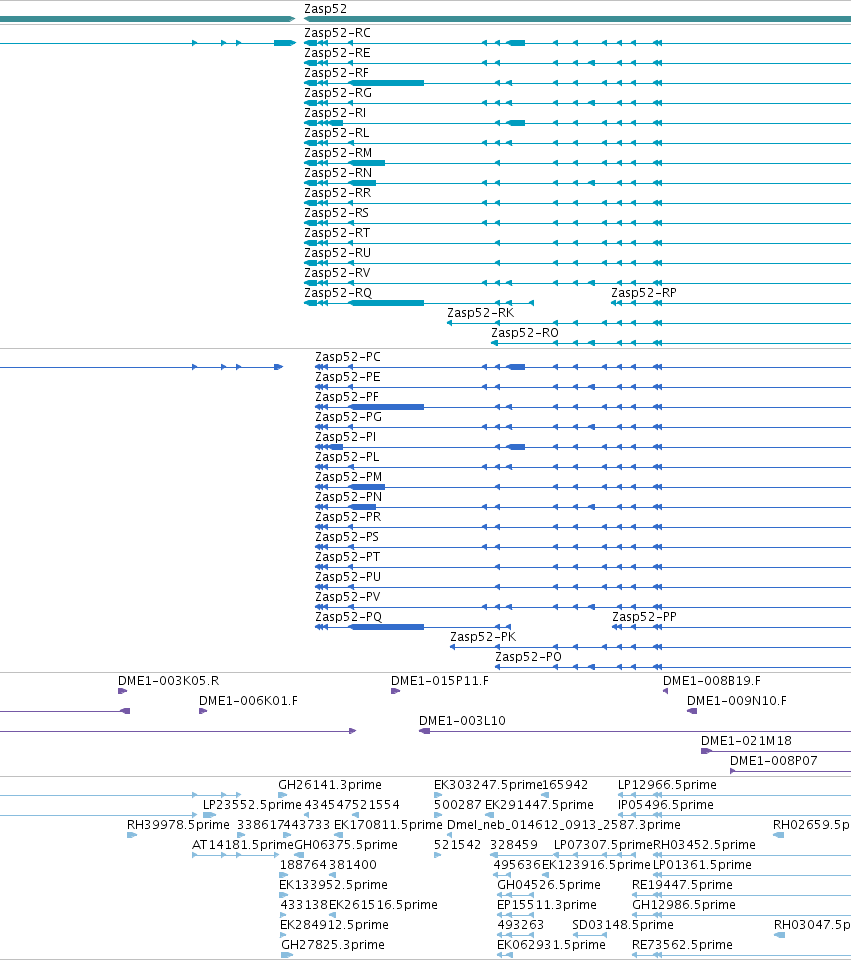
Task: Click the DME1-003K05.R clone label
Action: coord(168,681)
